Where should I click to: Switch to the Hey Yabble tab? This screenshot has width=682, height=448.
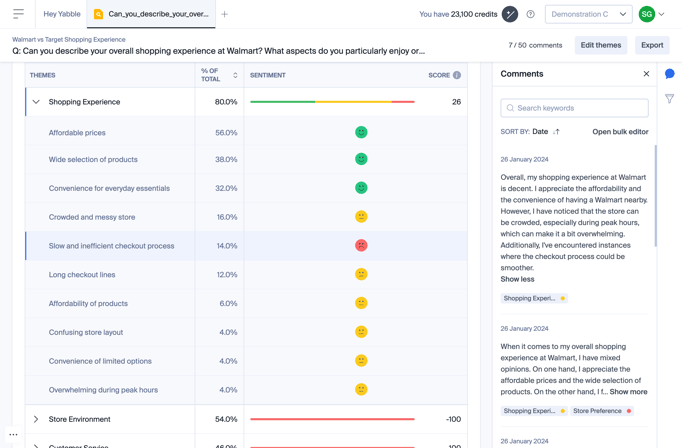[62, 14]
